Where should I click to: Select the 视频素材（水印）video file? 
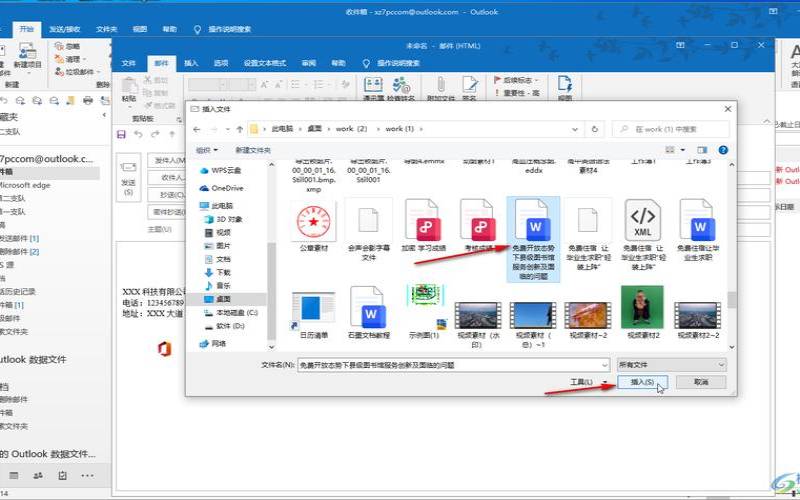[478, 324]
